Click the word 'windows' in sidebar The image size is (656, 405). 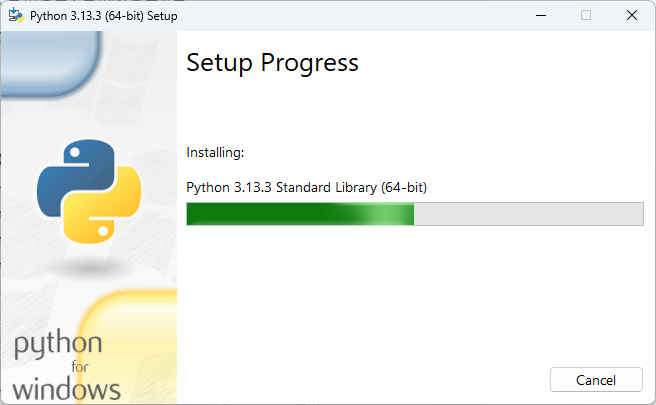(67, 388)
